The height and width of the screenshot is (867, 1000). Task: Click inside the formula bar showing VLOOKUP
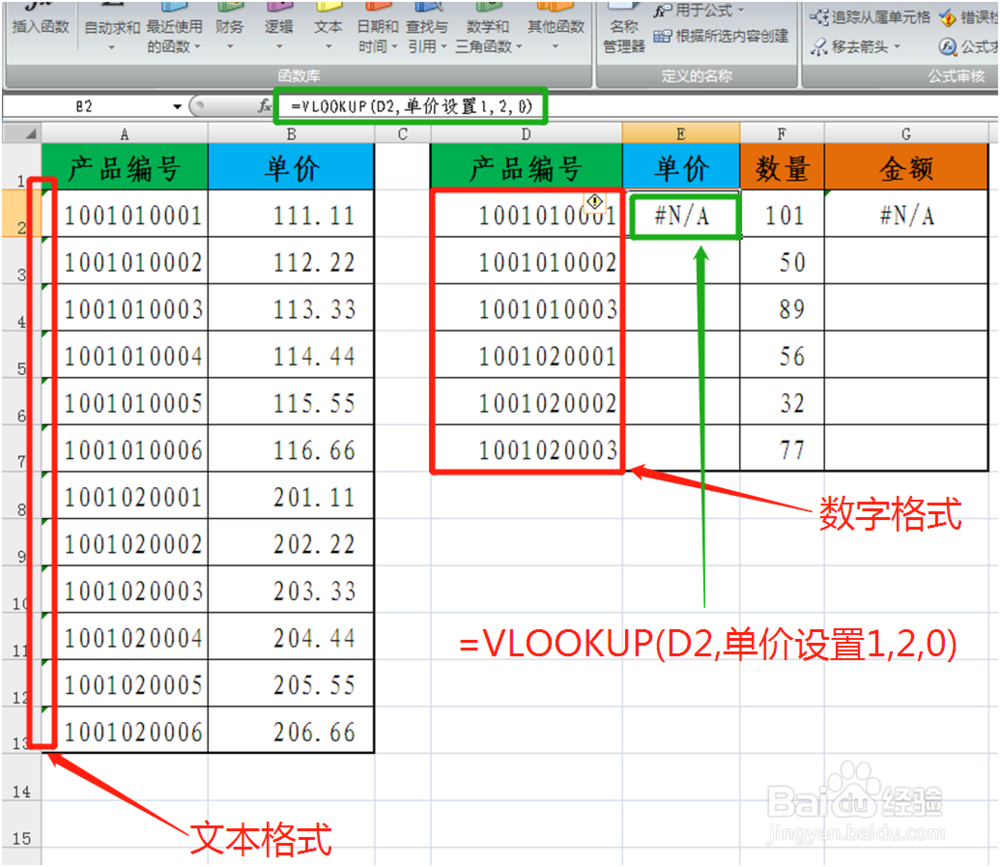coord(410,105)
